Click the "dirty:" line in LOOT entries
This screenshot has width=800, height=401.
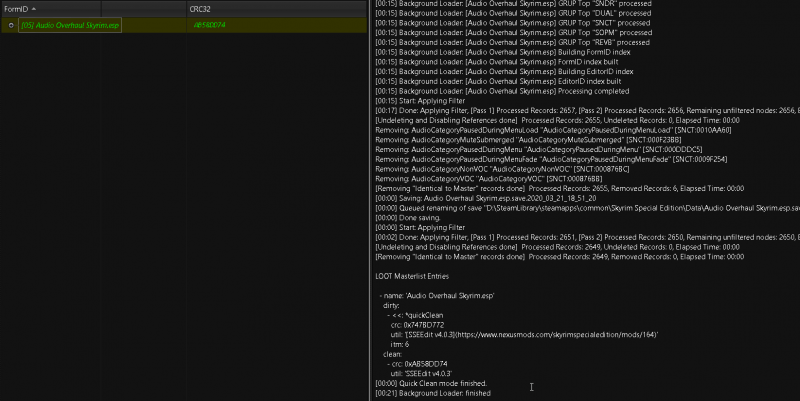coord(391,306)
